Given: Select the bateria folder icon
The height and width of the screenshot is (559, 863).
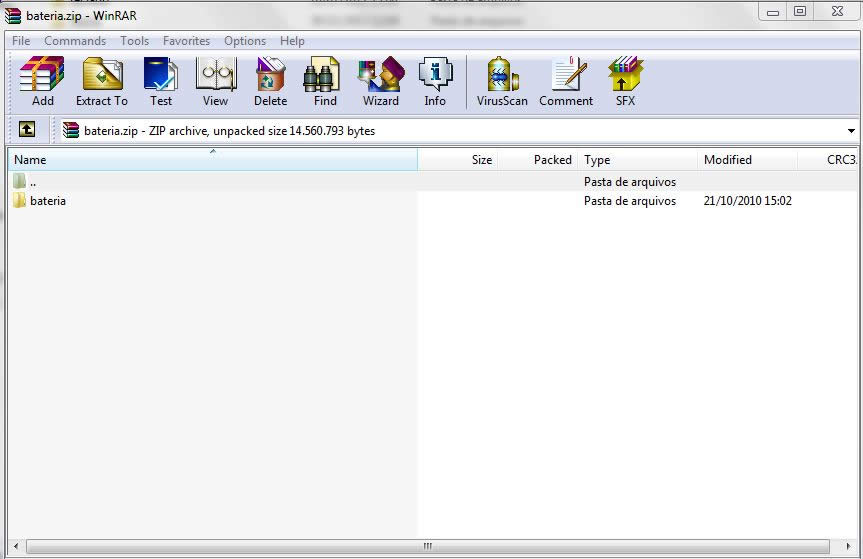Looking at the screenshot, I should pyautogui.click(x=20, y=200).
